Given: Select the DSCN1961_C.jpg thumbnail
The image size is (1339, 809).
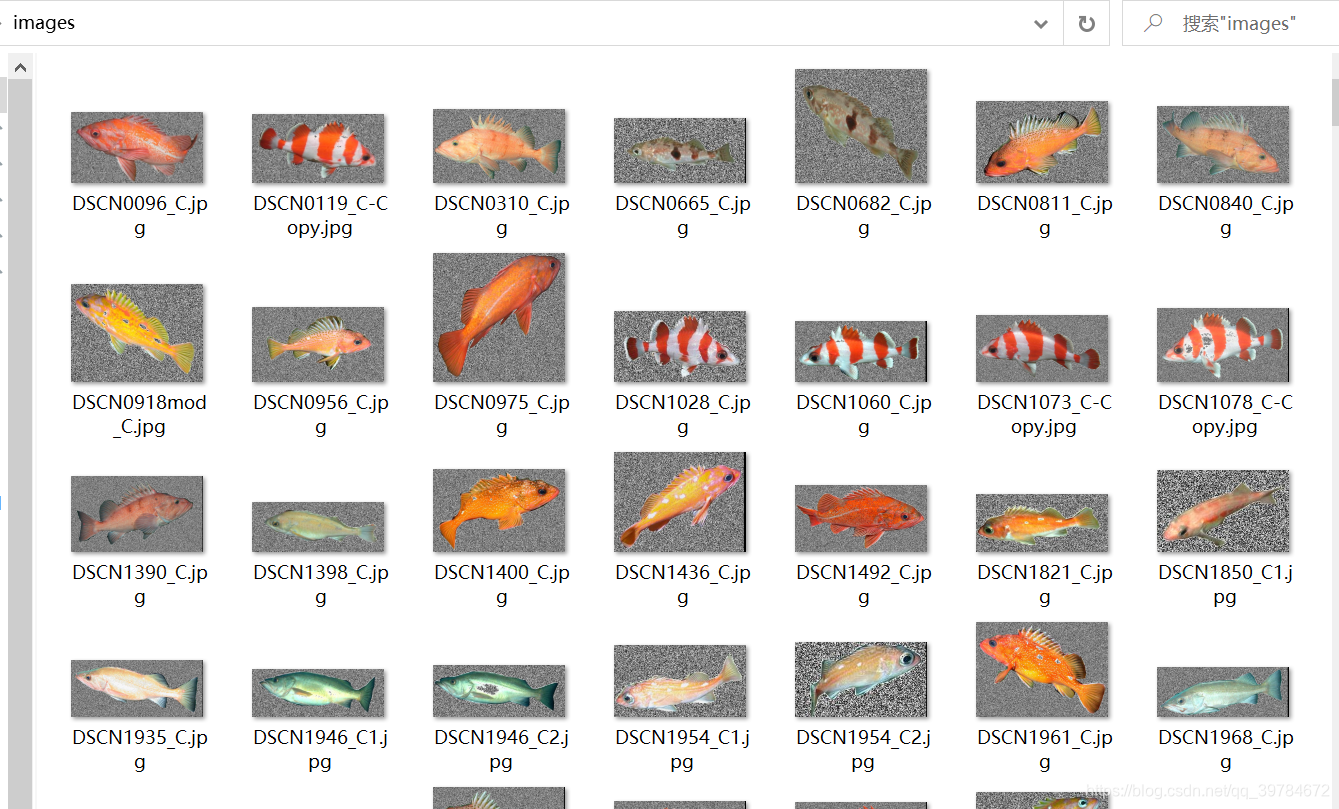Looking at the screenshot, I should (1042, 670).
